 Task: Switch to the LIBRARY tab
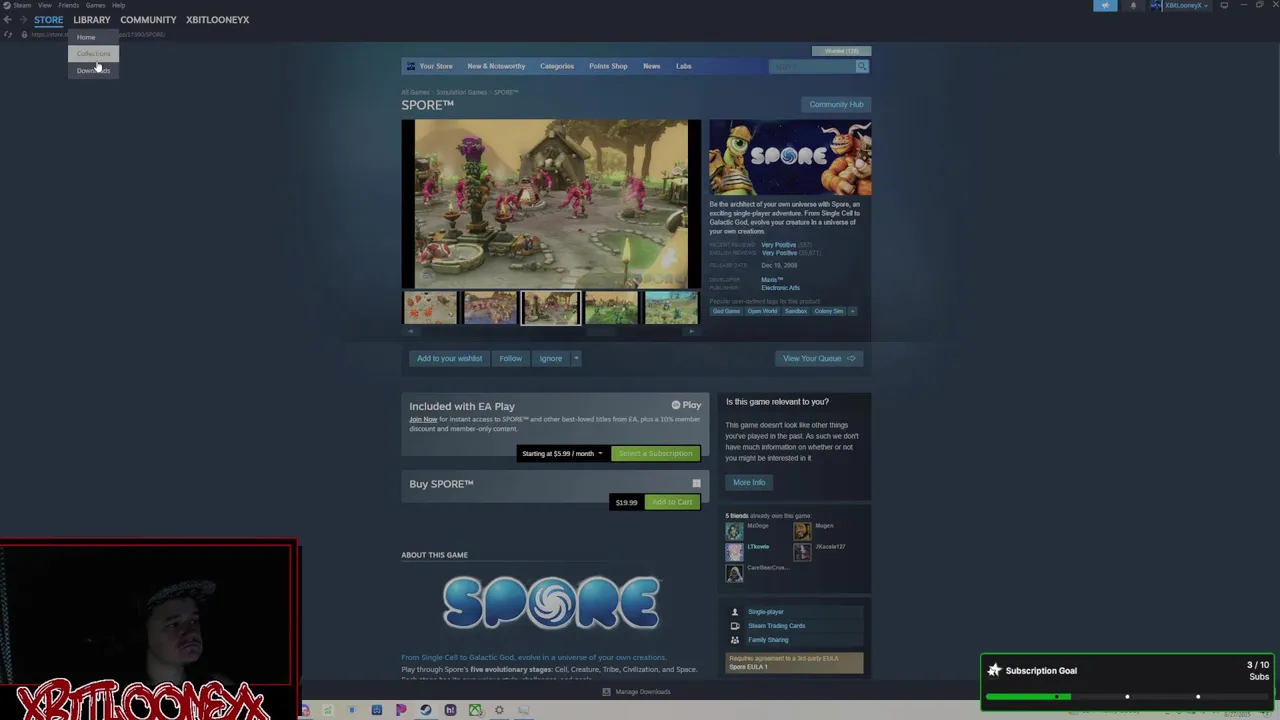(91, 20)
